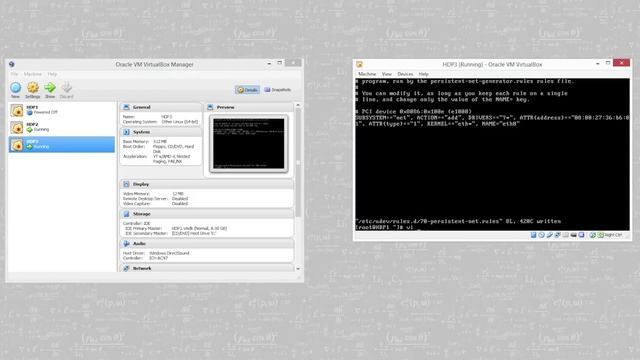Switch to the Snapshots view button
This screenshot has width=640, height=360.
(278, 90)
